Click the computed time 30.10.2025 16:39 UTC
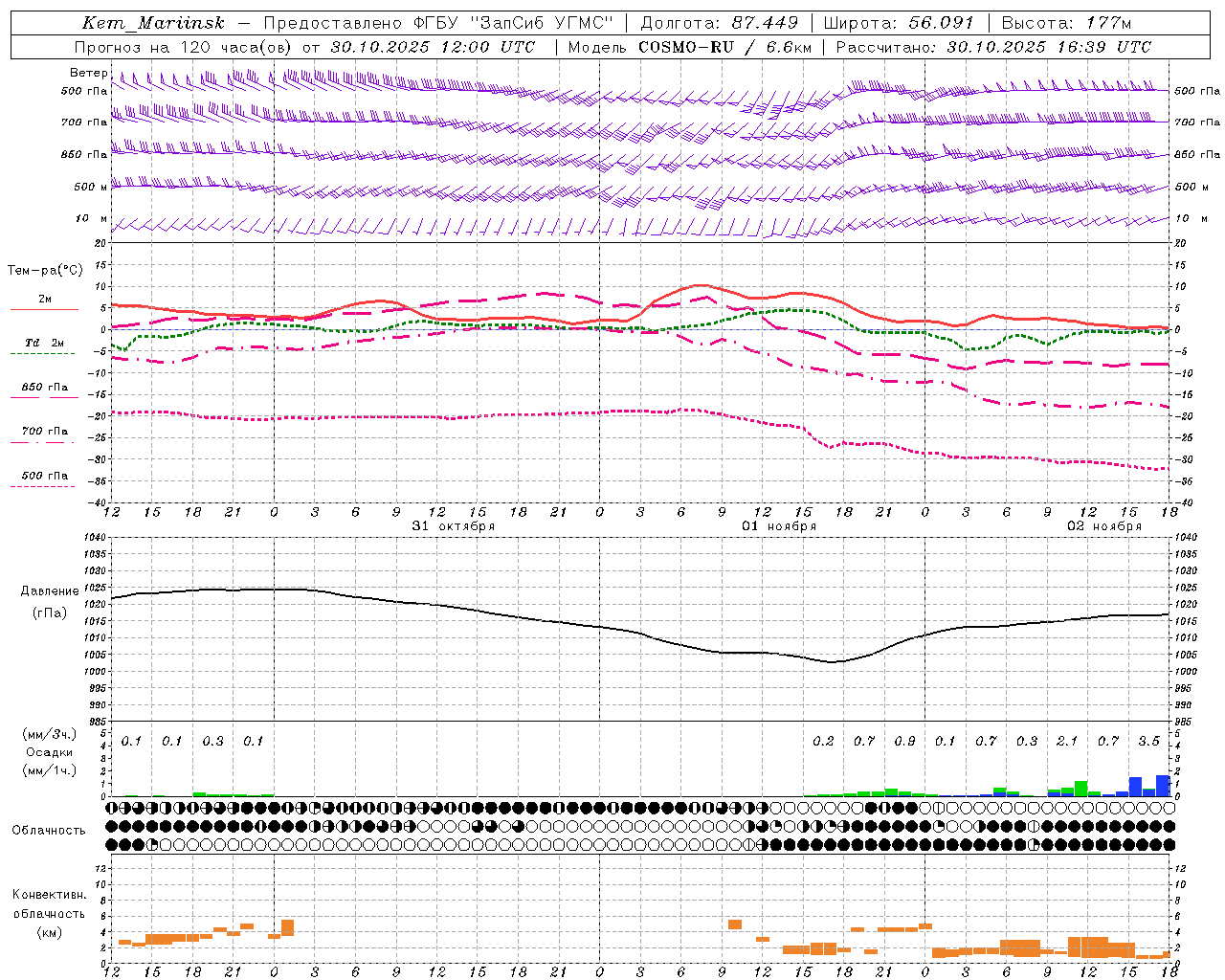 pos(1049,47)
